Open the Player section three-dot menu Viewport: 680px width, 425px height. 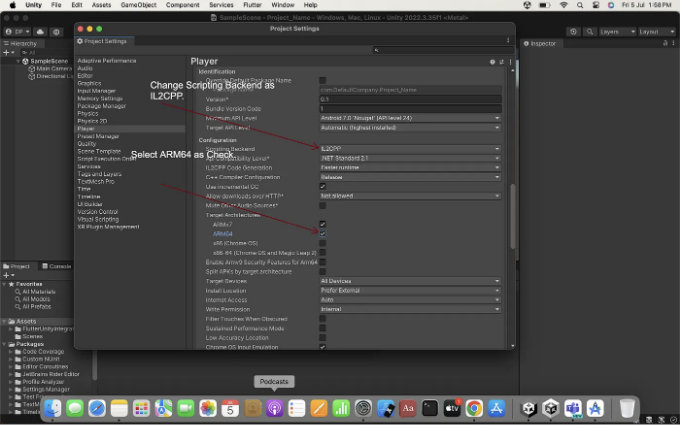pos(510,62)
